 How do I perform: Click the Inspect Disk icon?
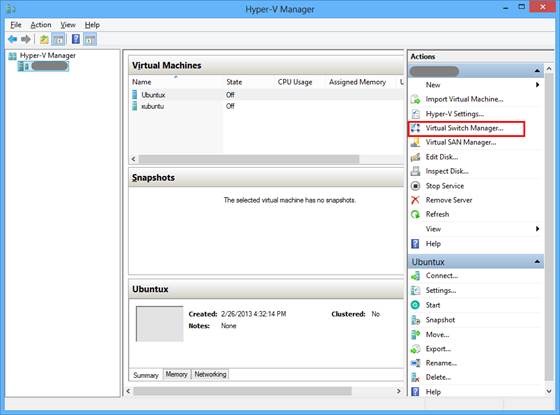pyautogui.click(x=415, y=171)
